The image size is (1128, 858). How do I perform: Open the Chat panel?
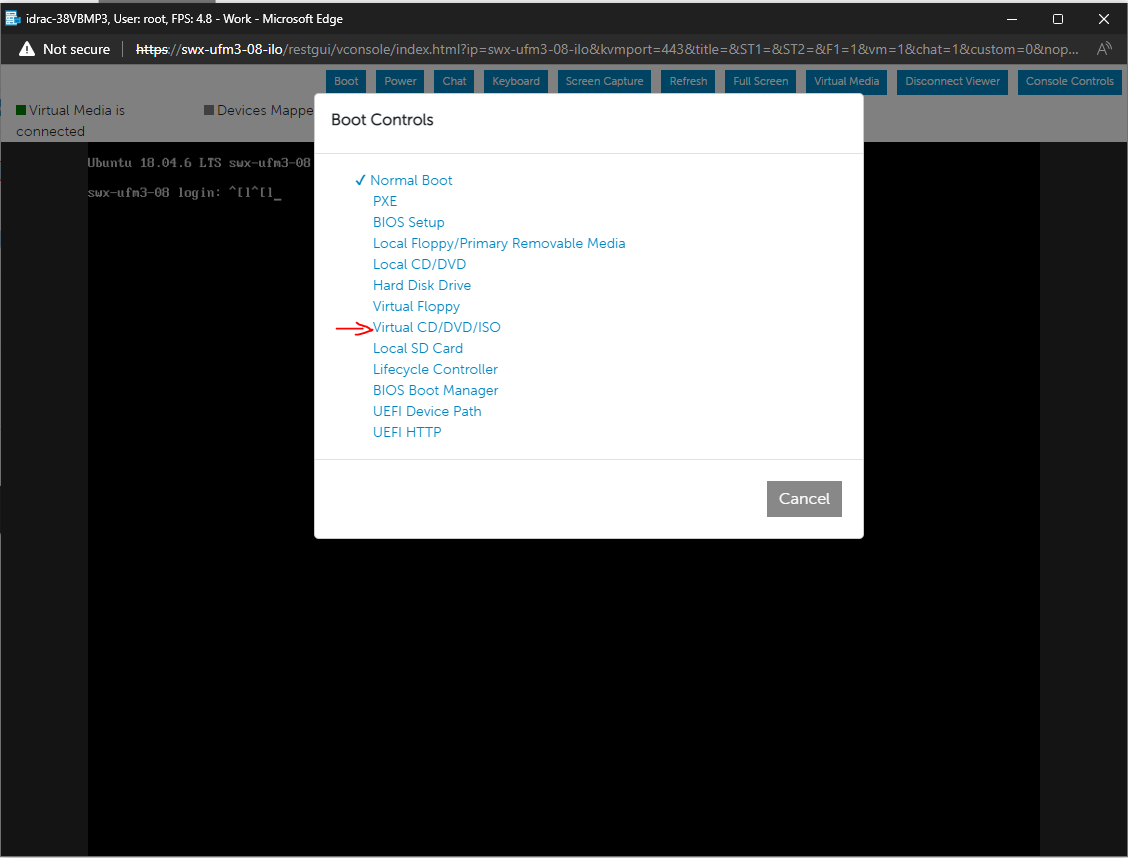453,82
